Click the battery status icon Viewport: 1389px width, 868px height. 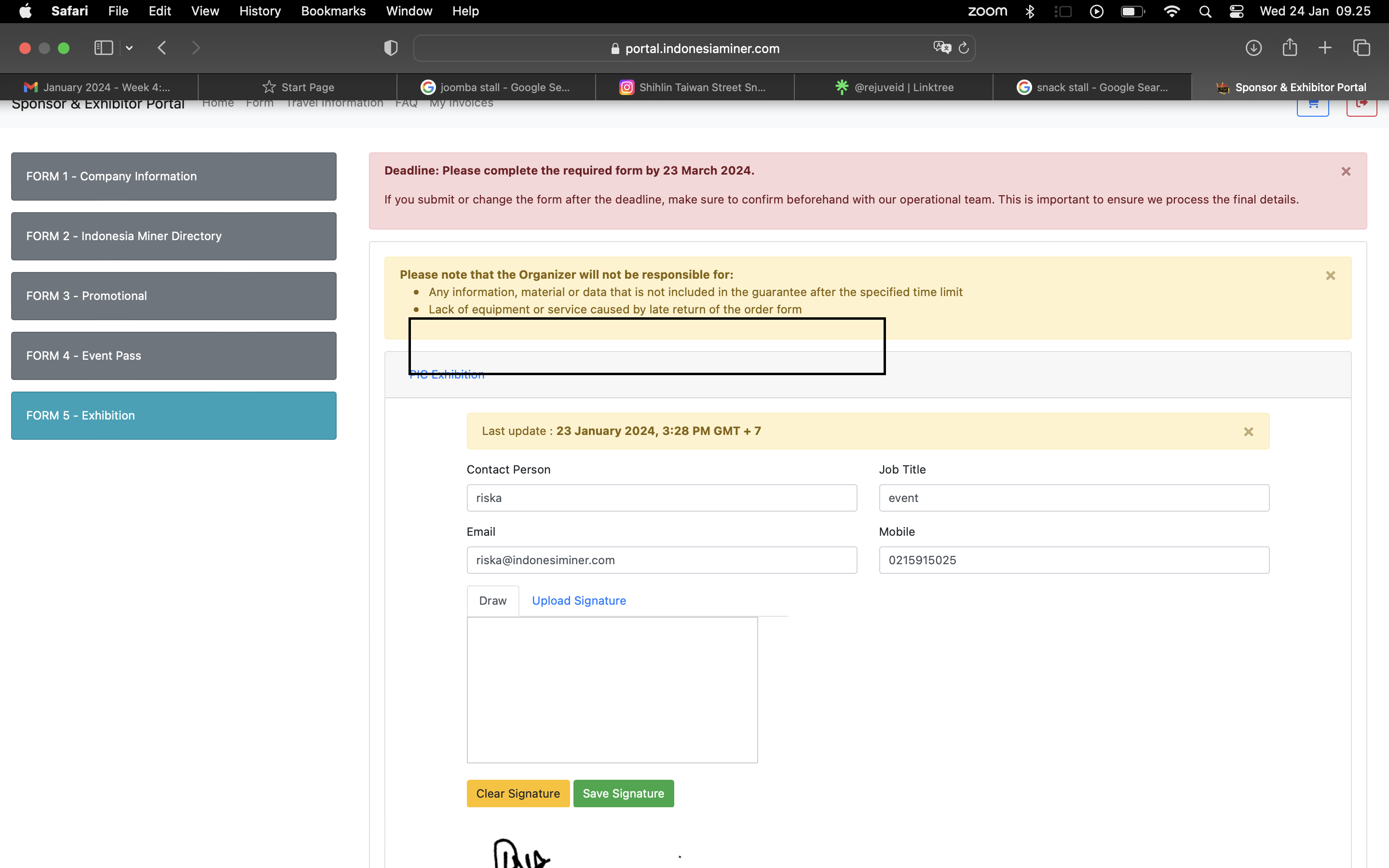pyautogui.click(x=1132, y=11)
